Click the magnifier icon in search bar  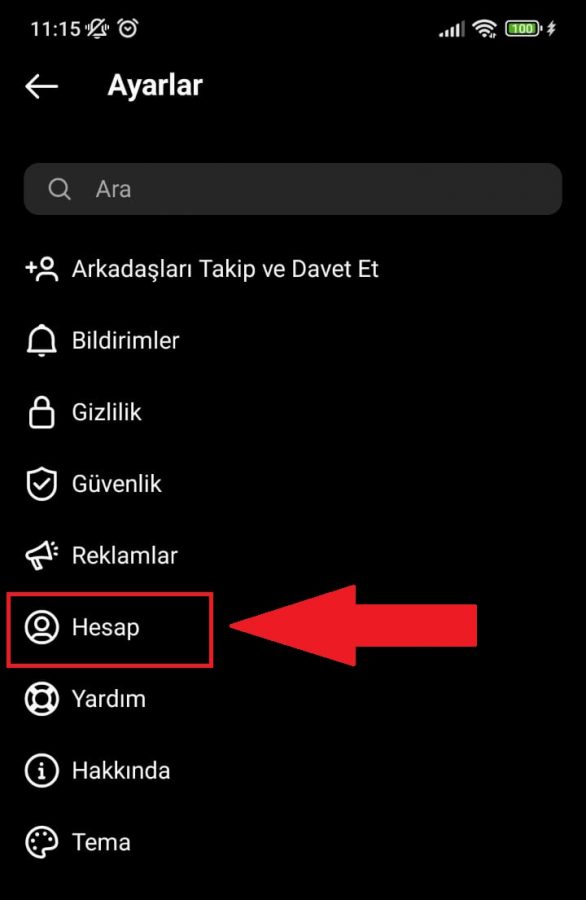pyautogui.click(x=59, y=189)
